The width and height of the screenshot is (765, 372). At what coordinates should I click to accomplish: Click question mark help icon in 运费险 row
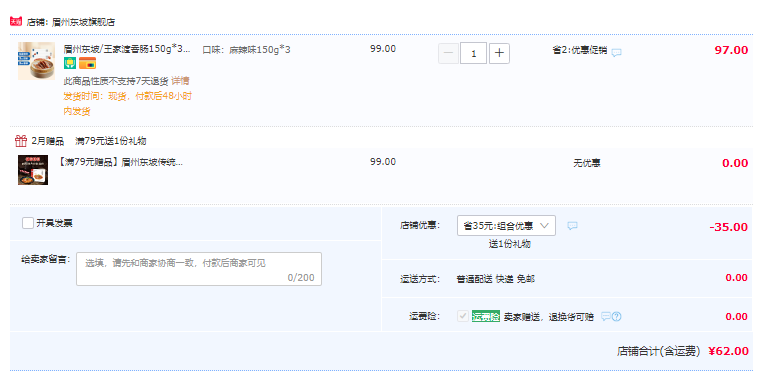(x=617, y=316)
